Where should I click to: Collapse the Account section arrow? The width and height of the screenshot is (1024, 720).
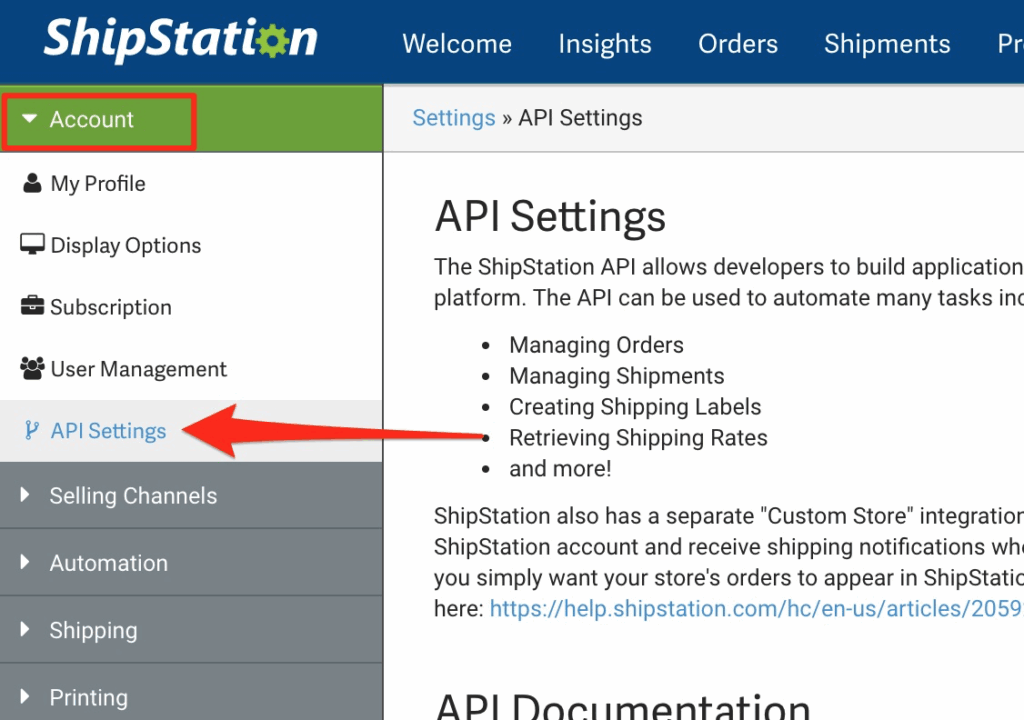(x=29, y=120)
